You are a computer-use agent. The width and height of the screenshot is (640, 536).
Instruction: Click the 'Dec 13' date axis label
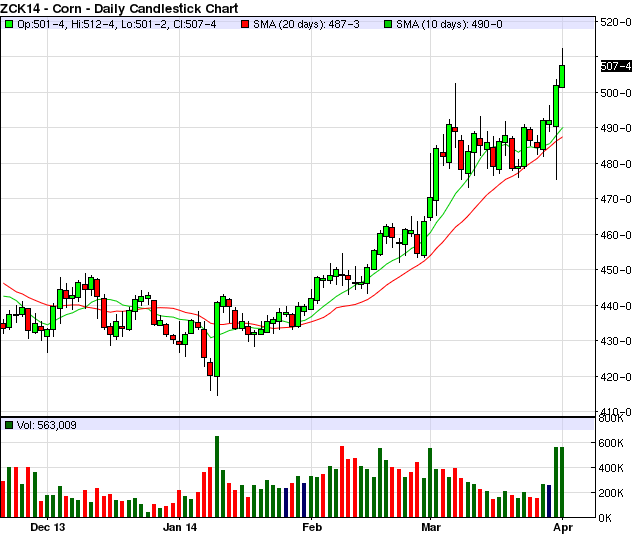(x=47, y=527)
